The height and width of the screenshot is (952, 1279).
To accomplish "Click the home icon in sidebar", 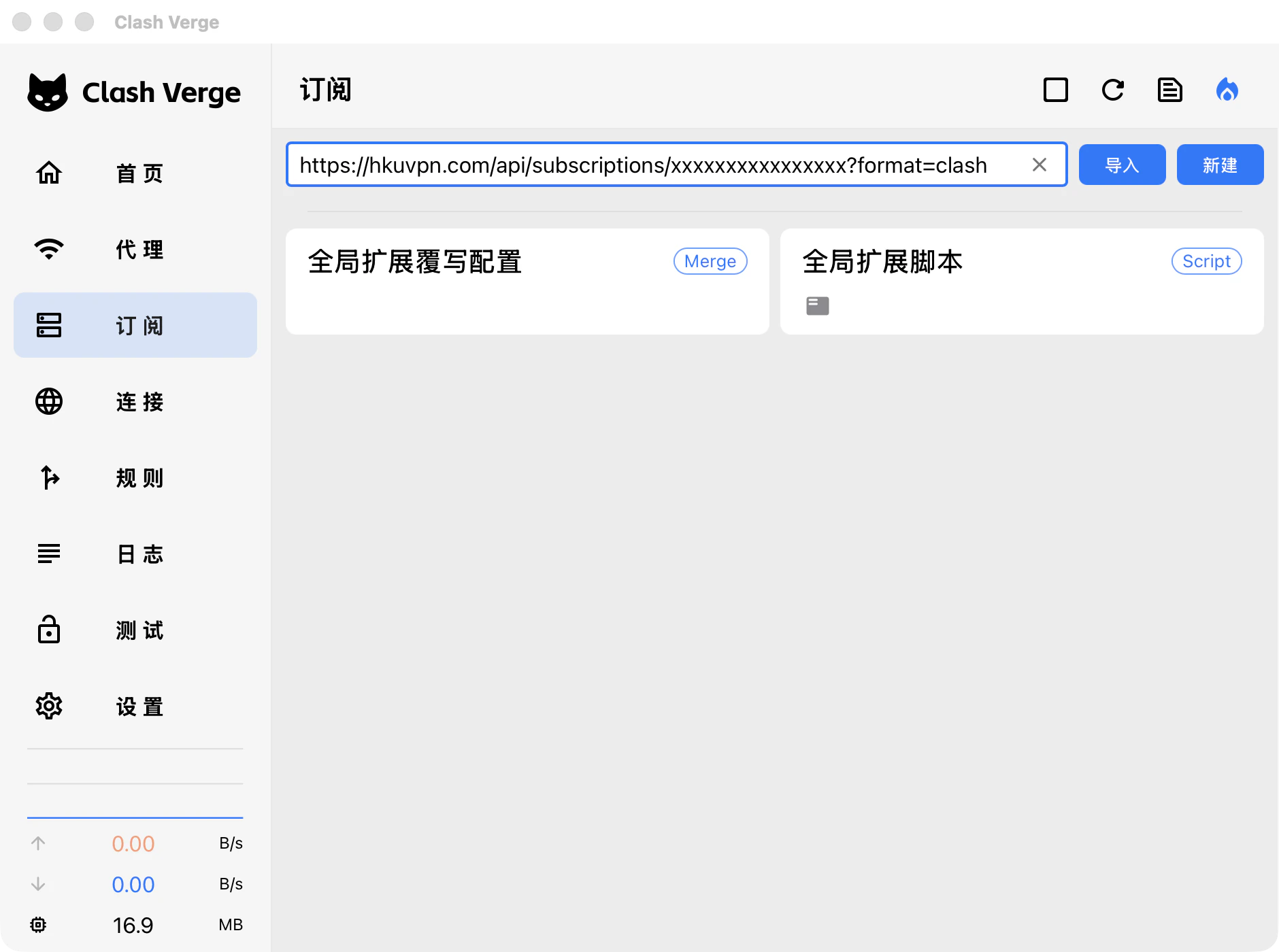I will [x=49, y=173].
